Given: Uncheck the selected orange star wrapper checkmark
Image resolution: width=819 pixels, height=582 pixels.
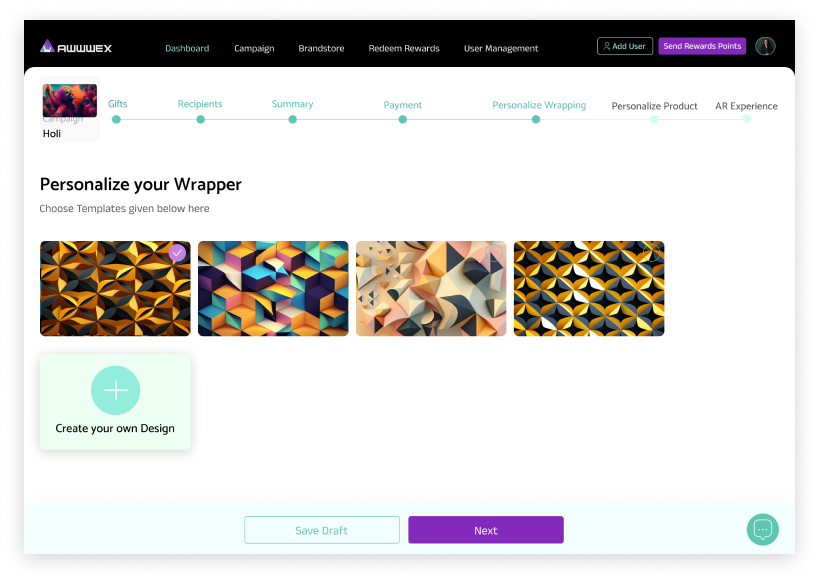Looking at the screenshot, I should 178,253.
